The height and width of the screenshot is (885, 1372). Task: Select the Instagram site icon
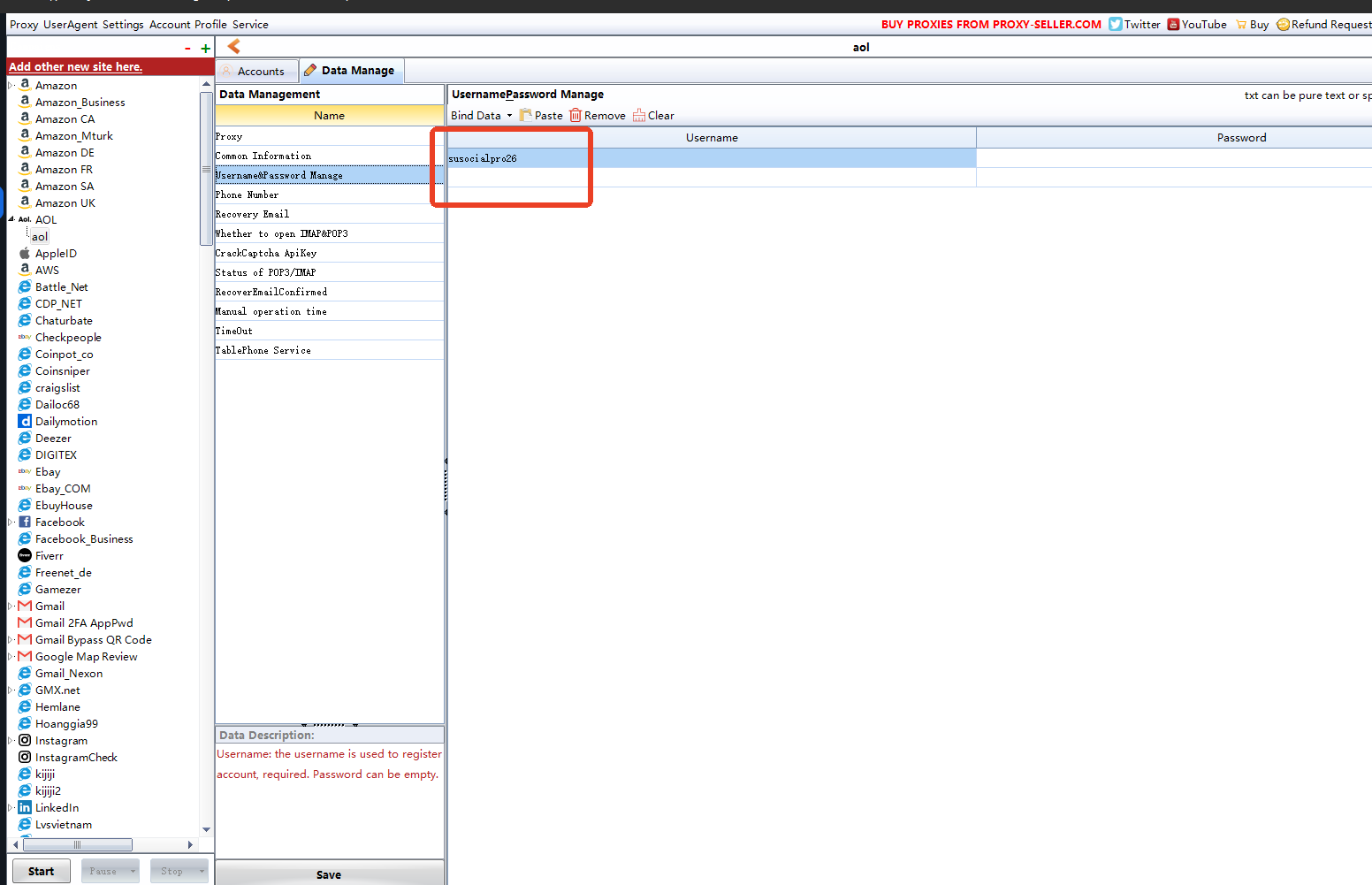[x=25, y=740]
